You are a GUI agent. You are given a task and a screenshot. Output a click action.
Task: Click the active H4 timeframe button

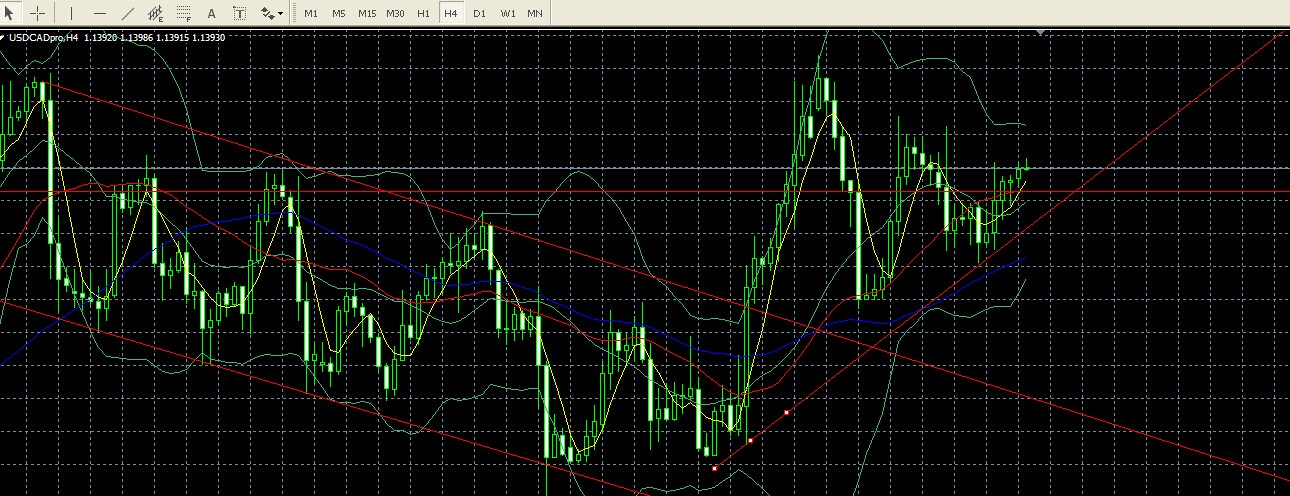[x=451, y=13]
